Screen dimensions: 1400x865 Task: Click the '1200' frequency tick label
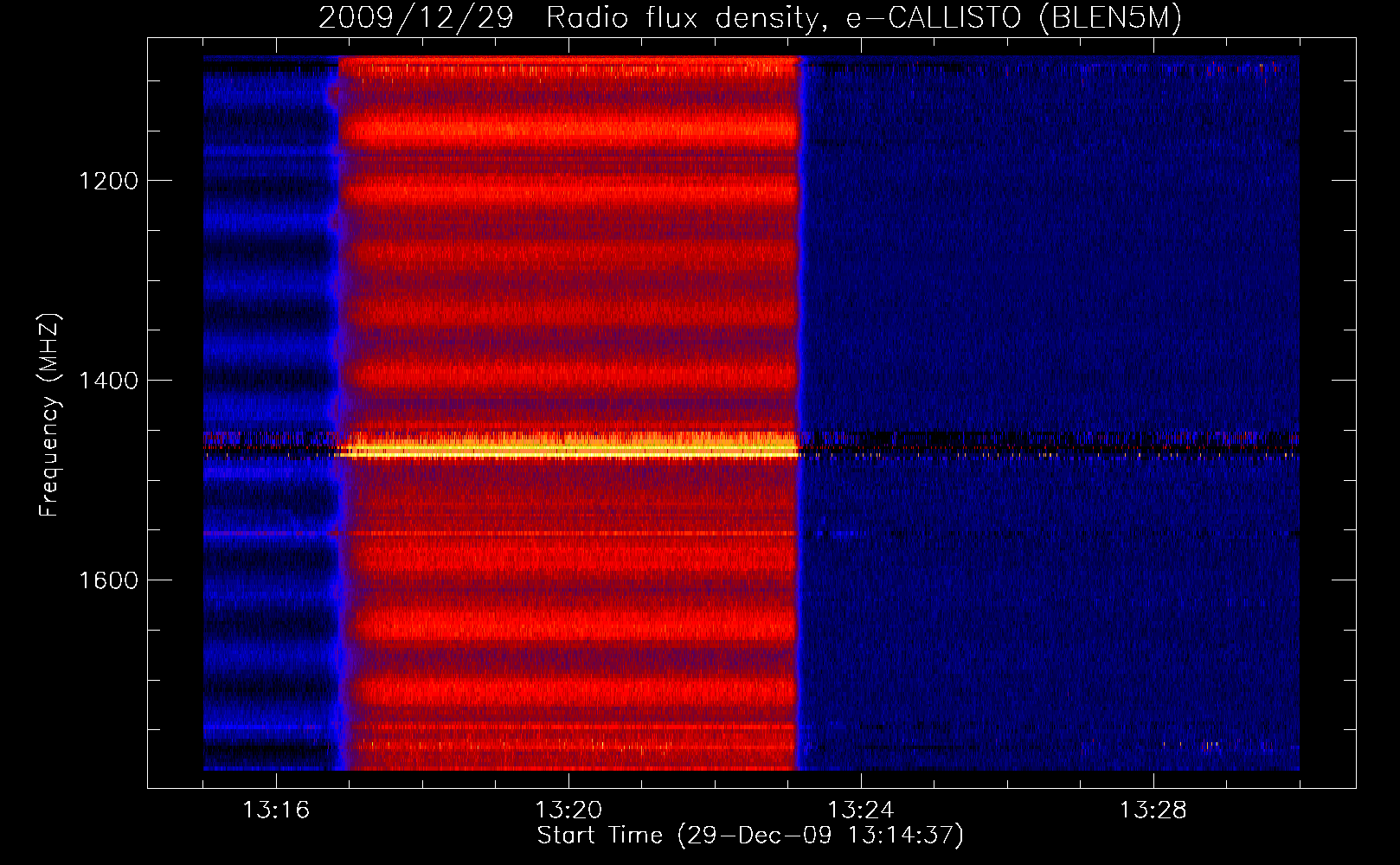pos(108,181)
